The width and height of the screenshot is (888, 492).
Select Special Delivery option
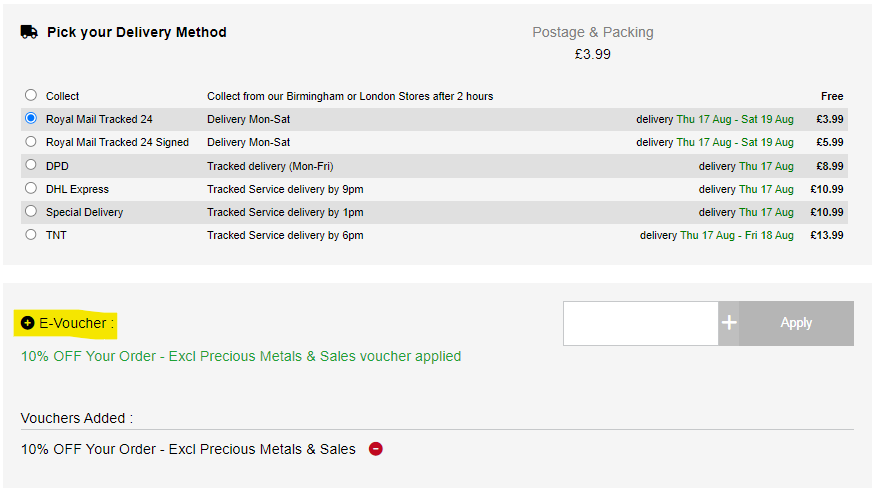point(31,212)
